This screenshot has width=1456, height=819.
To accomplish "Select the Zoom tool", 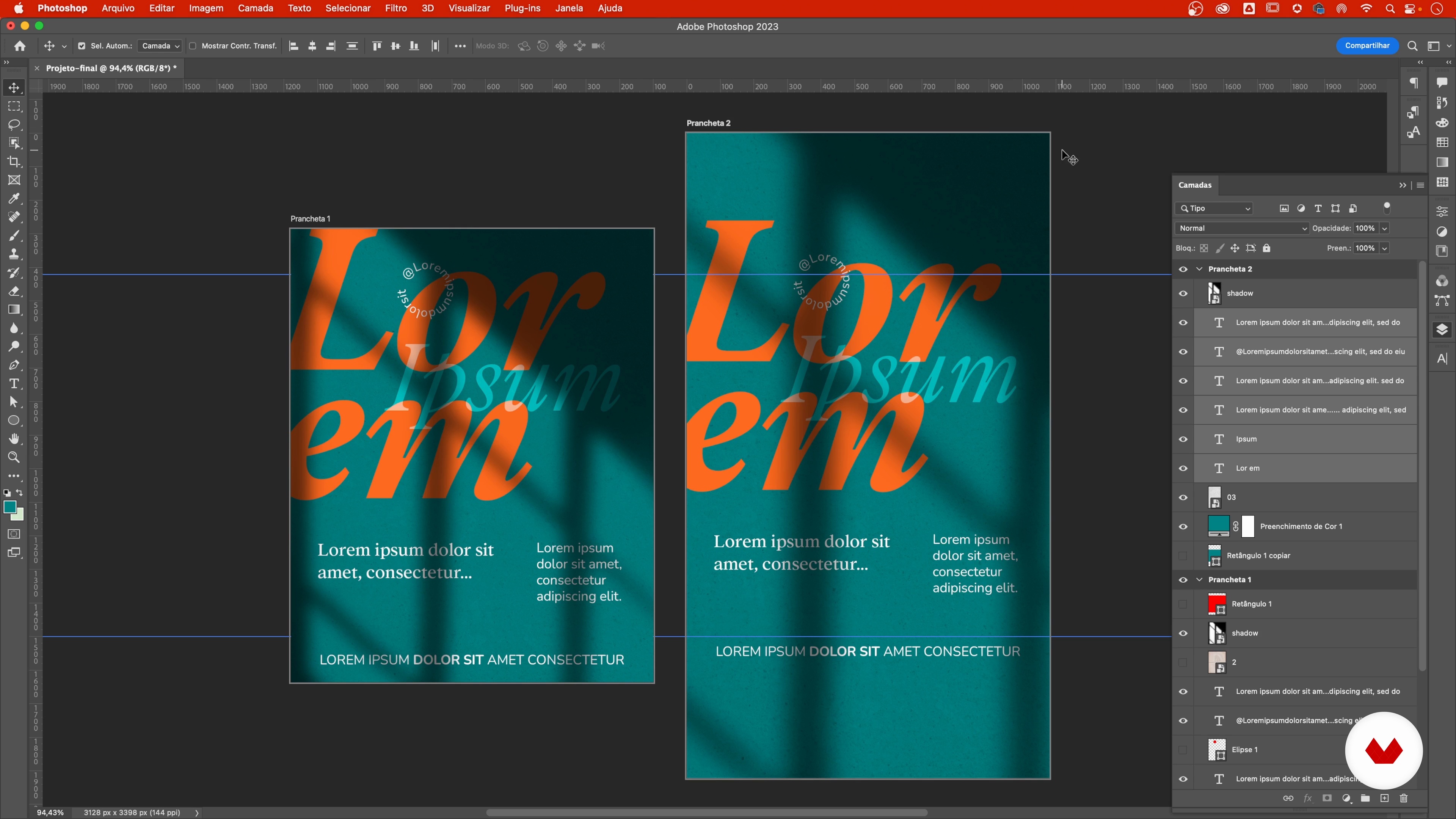I will point(14,457).
